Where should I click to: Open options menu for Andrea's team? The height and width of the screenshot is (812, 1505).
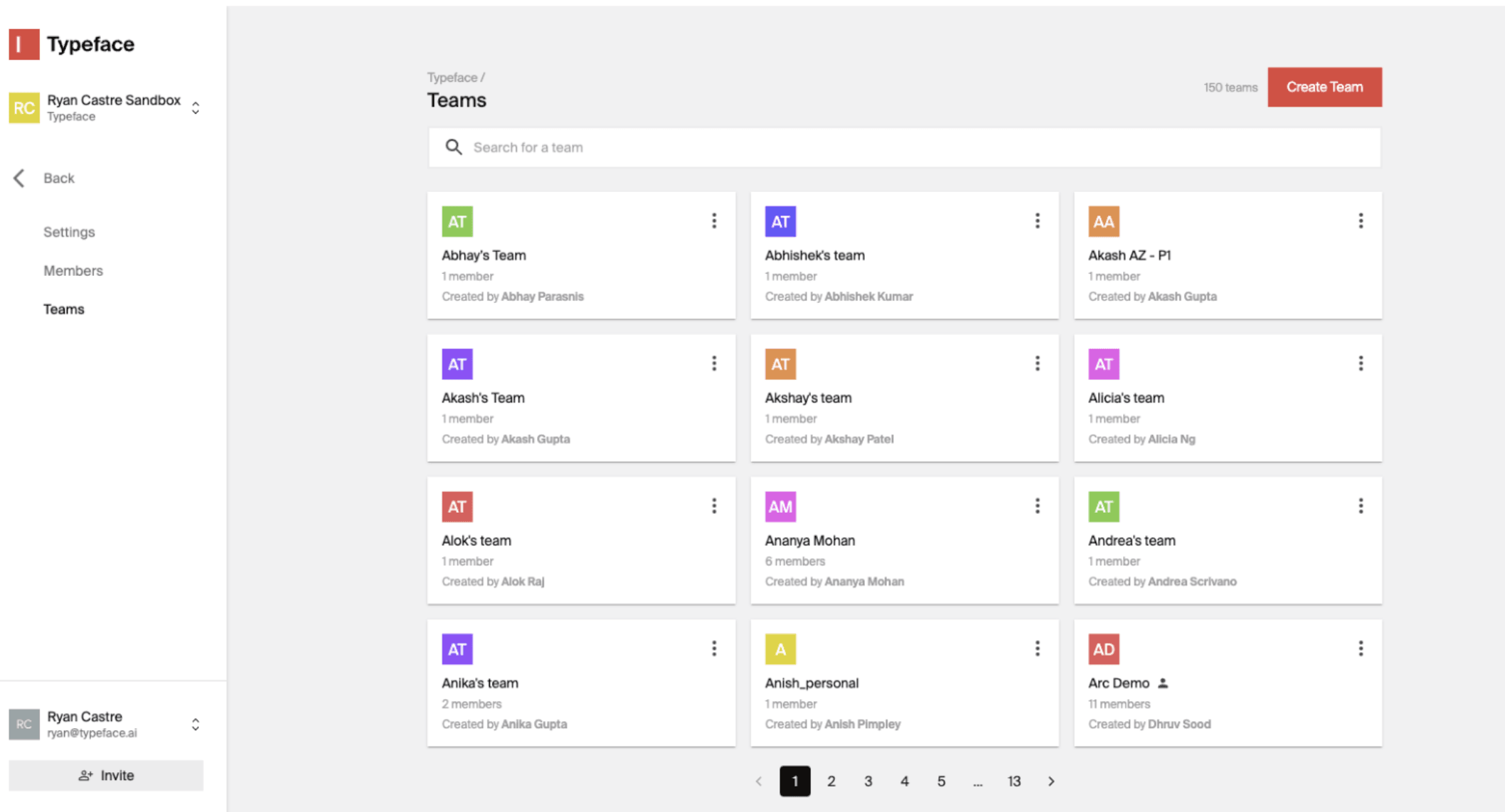pos(1361,506)
